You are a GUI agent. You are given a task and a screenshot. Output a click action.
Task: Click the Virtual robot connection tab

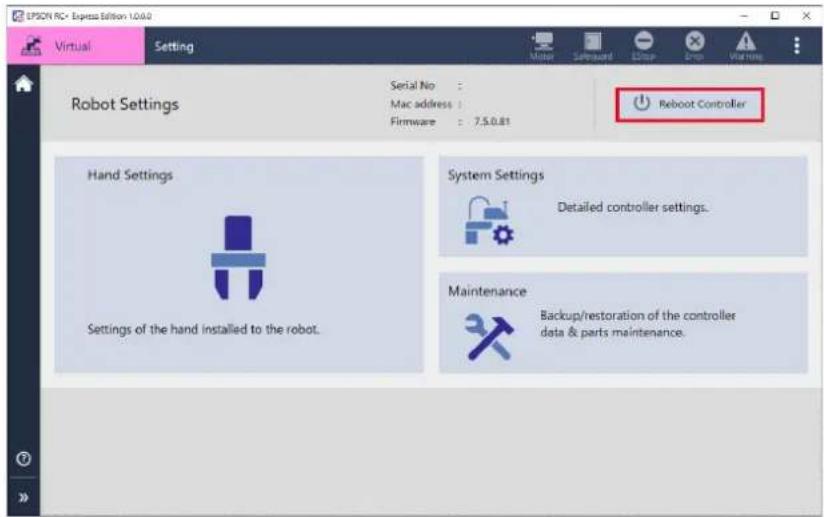tap(76, 46)
